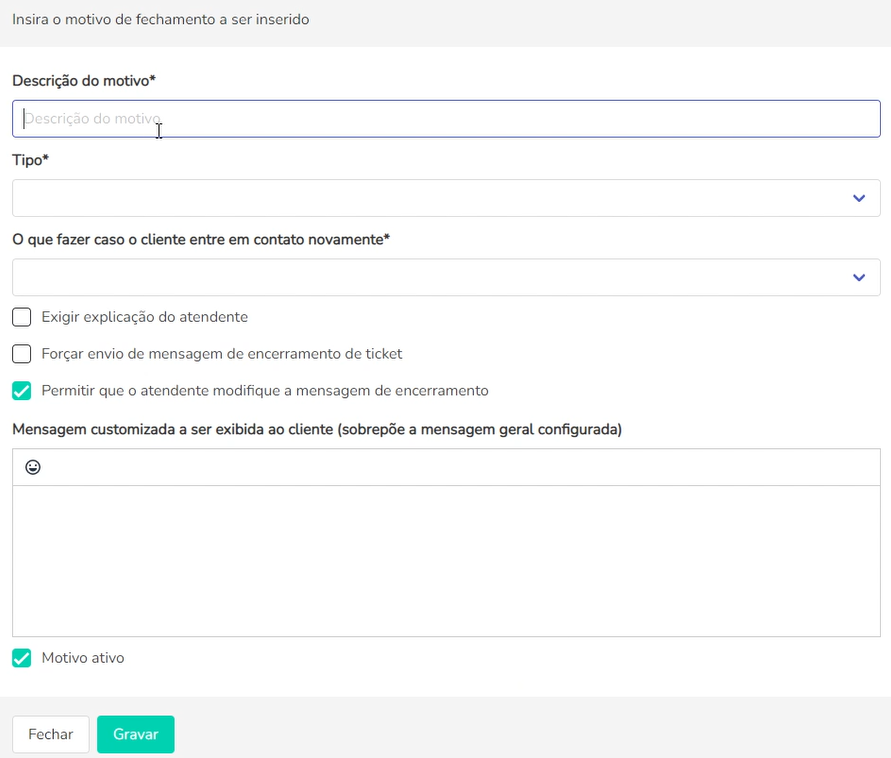Image resolution: width=891 pixels, height=758 pixels.
Task: Click the 'Permitir que o atendente modifique' label
Action: 264,390
